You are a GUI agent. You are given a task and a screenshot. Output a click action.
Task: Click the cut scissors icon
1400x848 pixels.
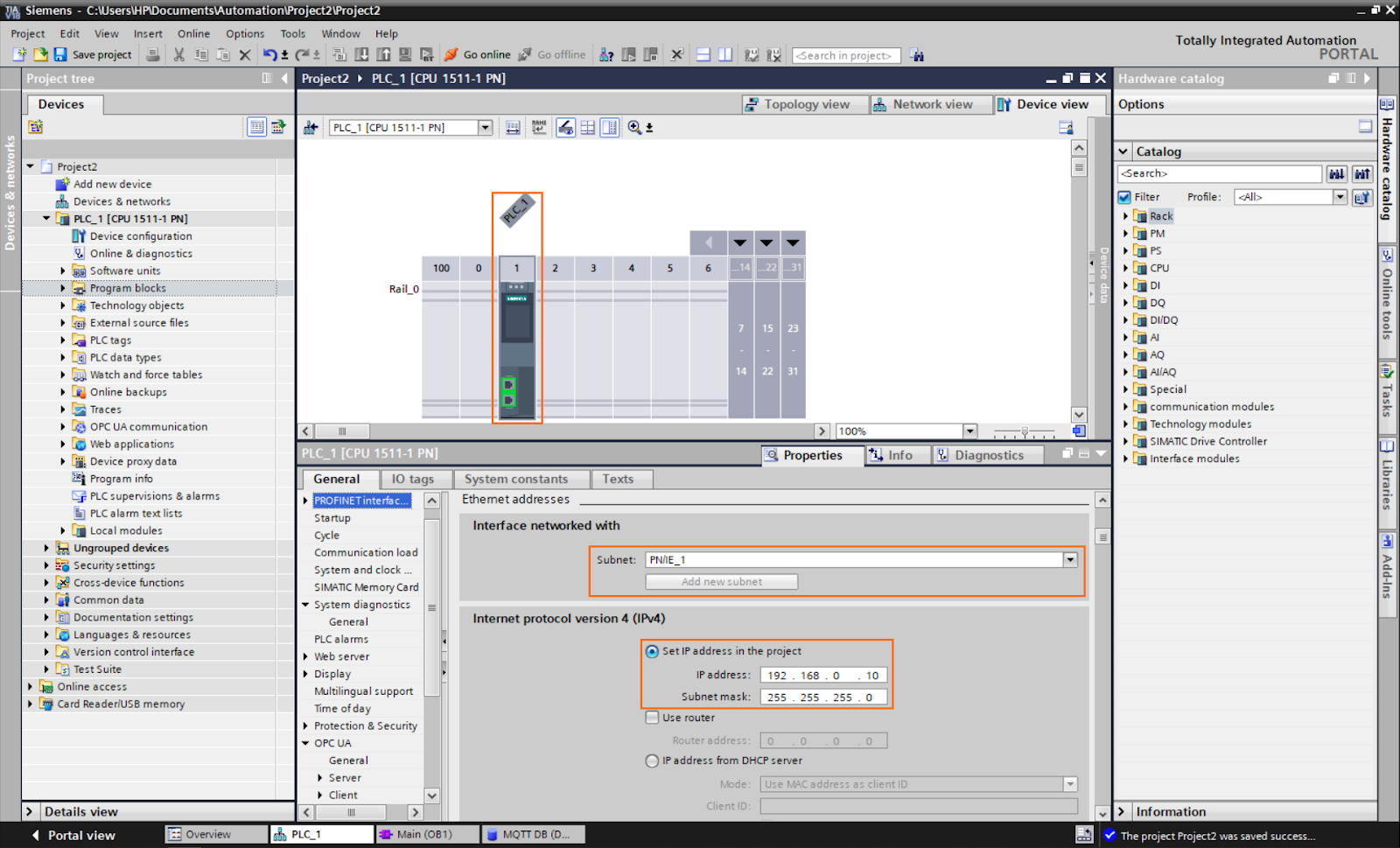(179, 55)
